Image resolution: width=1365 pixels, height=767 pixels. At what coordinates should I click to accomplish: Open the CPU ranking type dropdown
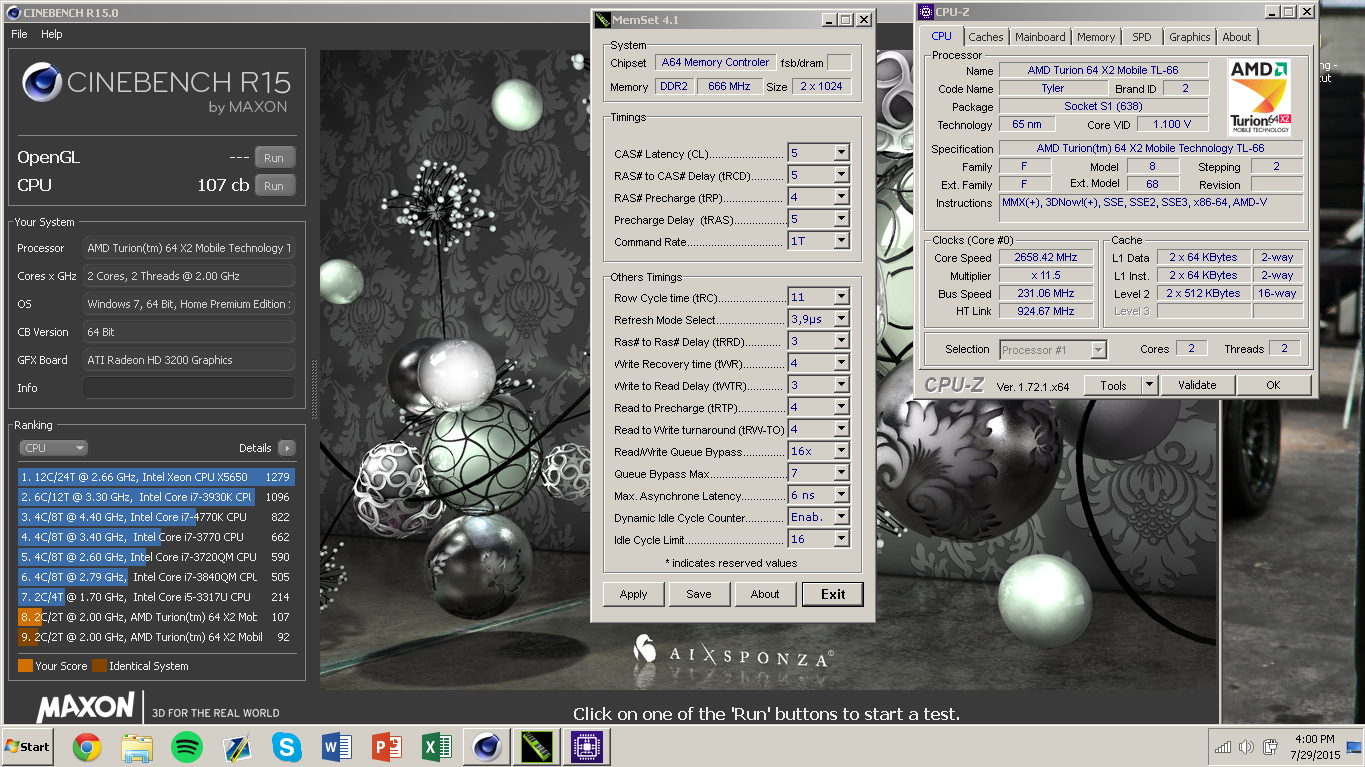tap(54, 448)
